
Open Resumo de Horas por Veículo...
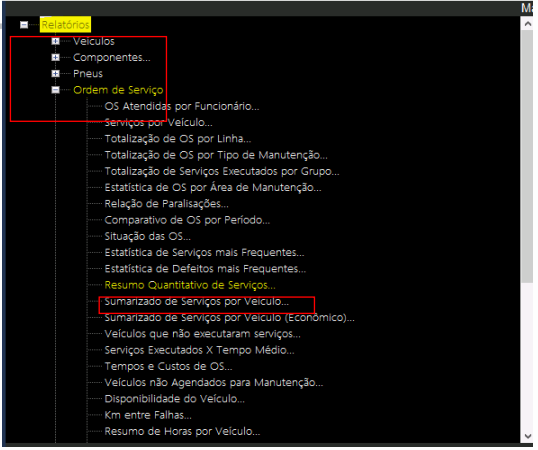(x=182, y=431)
